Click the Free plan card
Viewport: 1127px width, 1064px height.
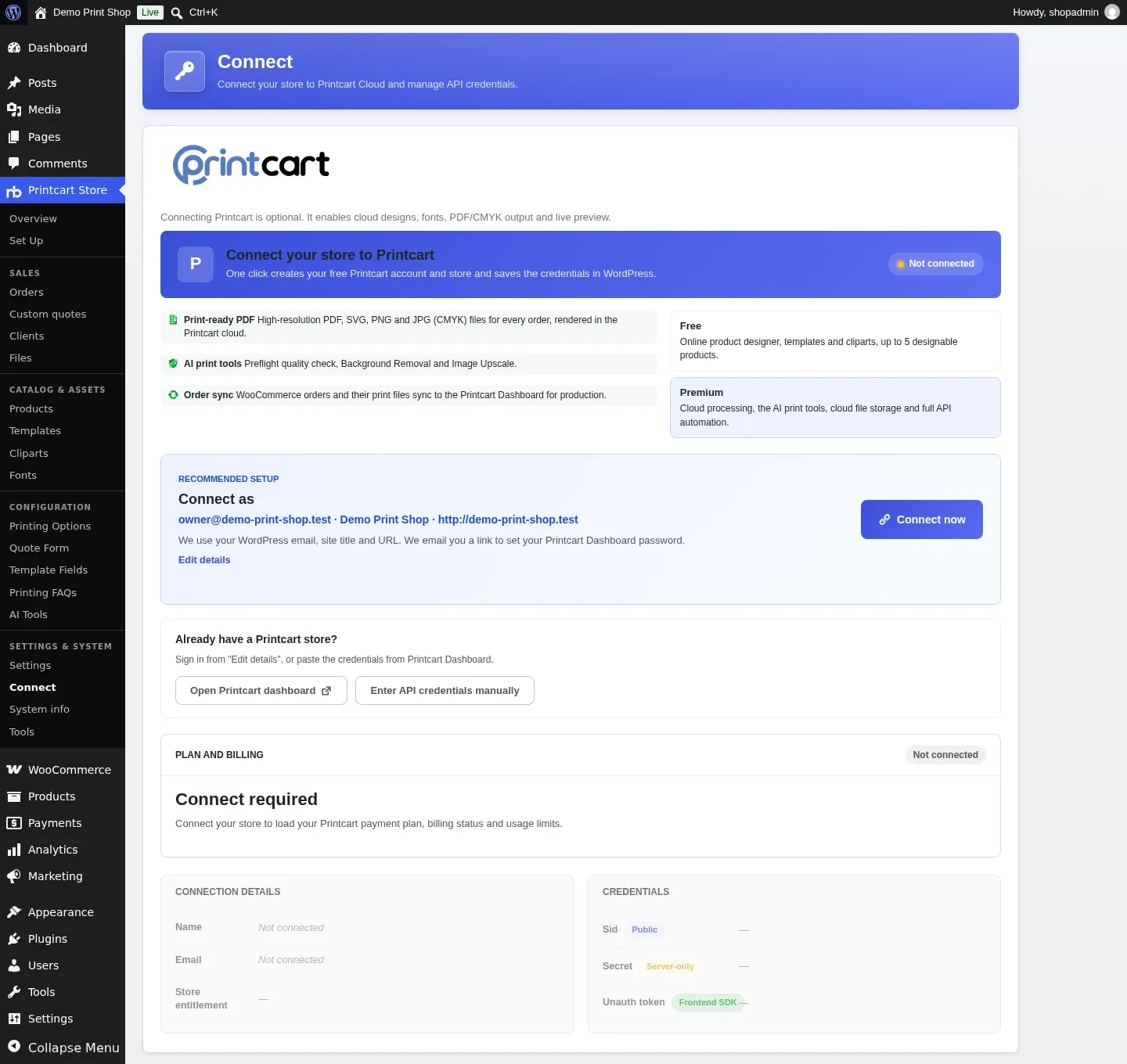pyautogui.click(x=835, y=340)
